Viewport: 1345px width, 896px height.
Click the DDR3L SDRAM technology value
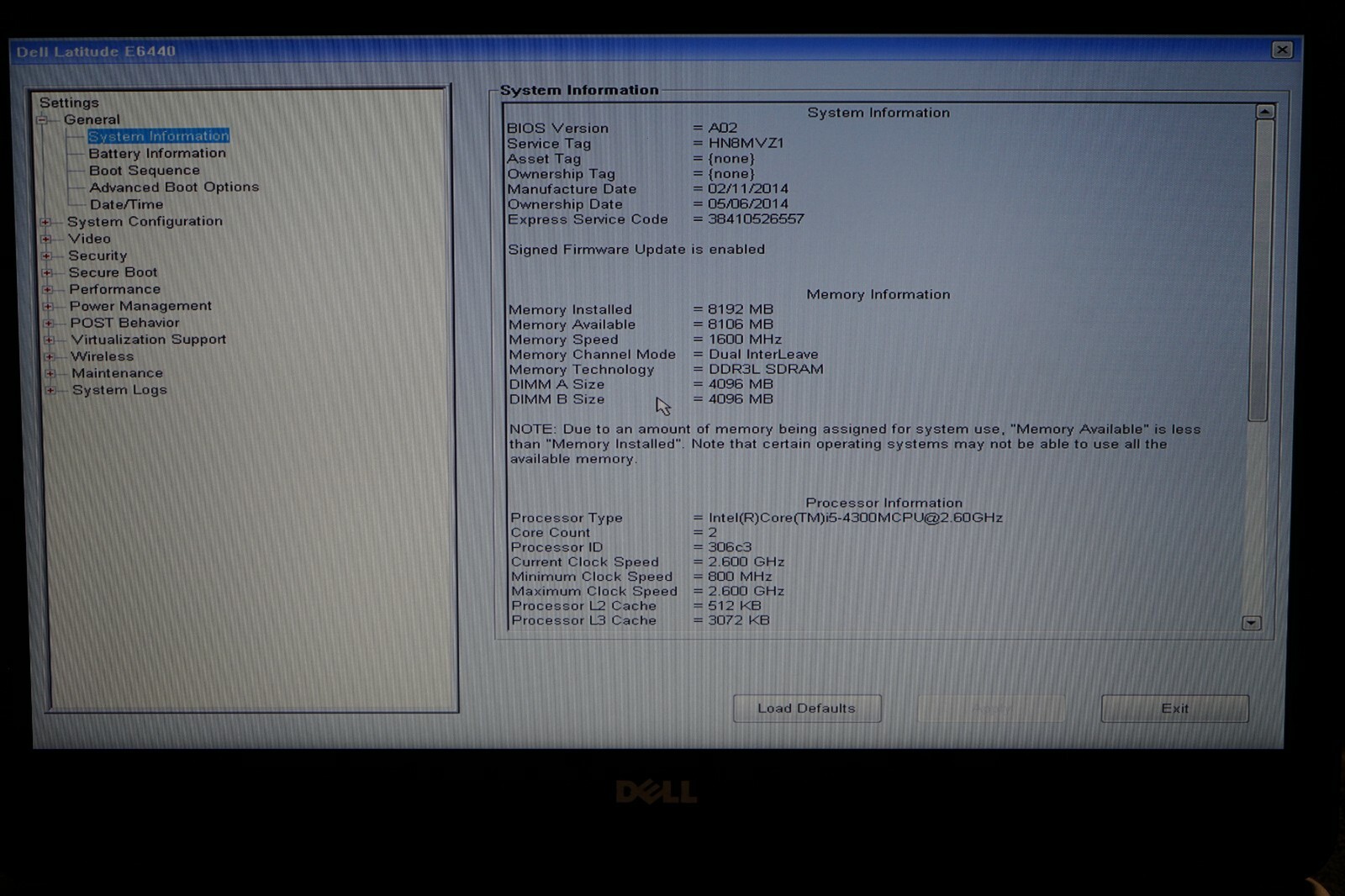tap(766, 369)
